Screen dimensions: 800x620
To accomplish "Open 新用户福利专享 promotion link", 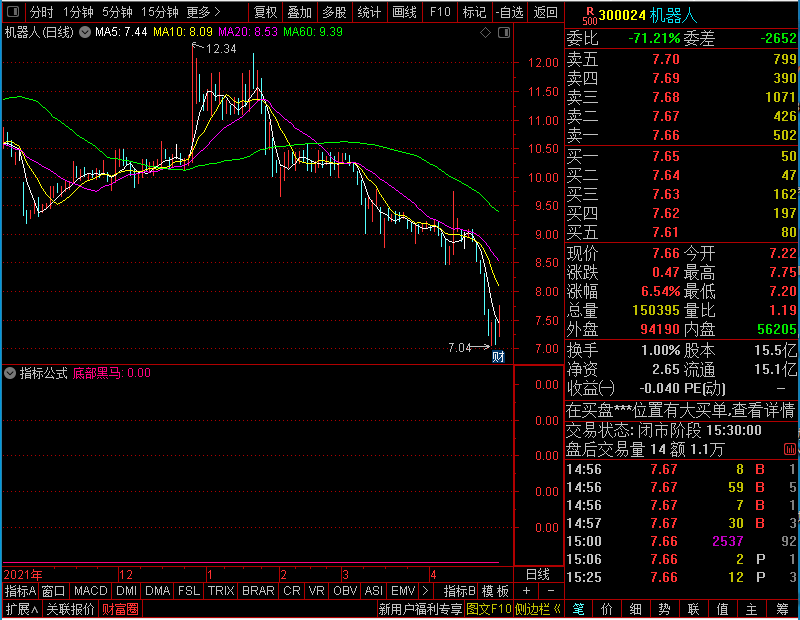I will [420, 609].
